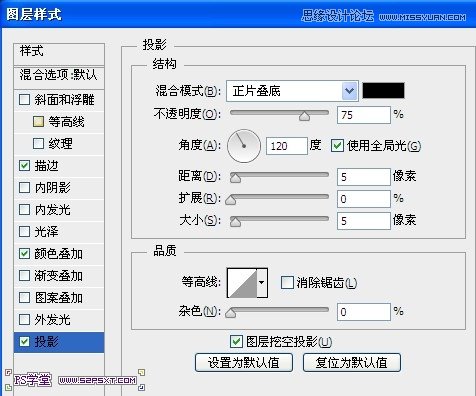Viewport: 476px width, 396px height.
Task: Toggle 使用全局光 checkbox
Action: pos(337,146)
